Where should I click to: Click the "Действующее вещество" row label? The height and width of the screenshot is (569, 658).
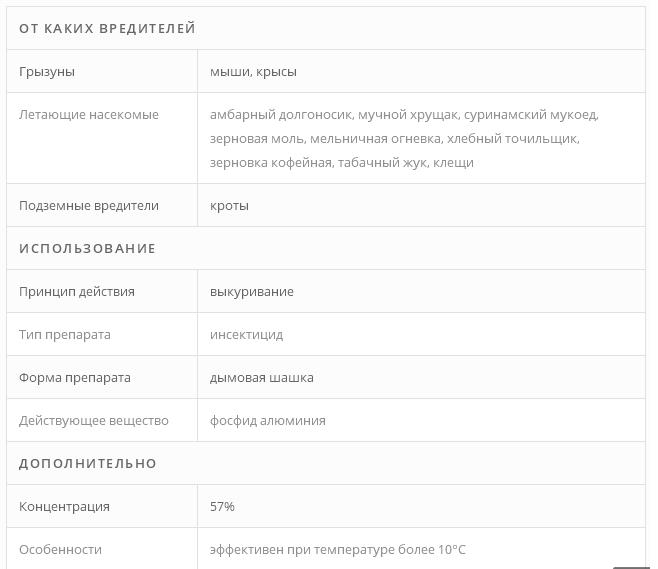tap(94, 420)
